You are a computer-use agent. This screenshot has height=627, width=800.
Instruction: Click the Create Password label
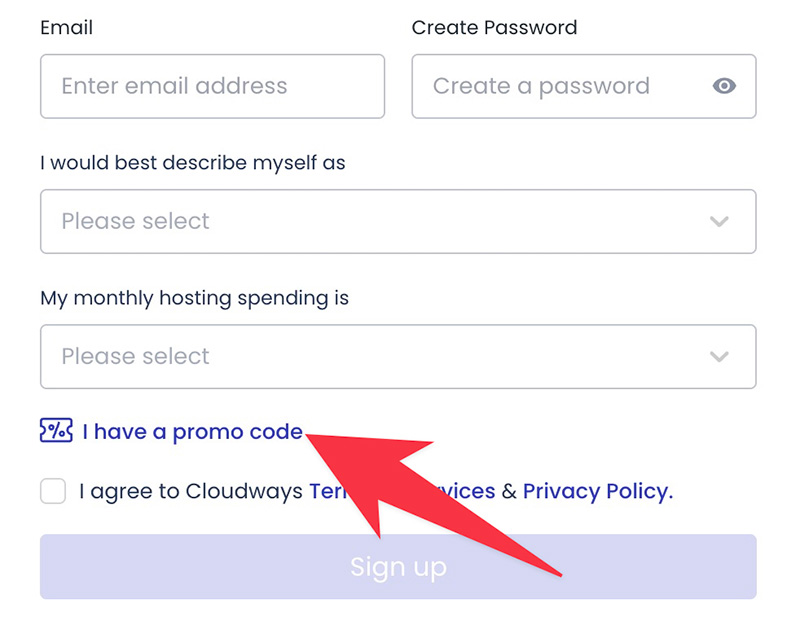click(x=494, y=28)
